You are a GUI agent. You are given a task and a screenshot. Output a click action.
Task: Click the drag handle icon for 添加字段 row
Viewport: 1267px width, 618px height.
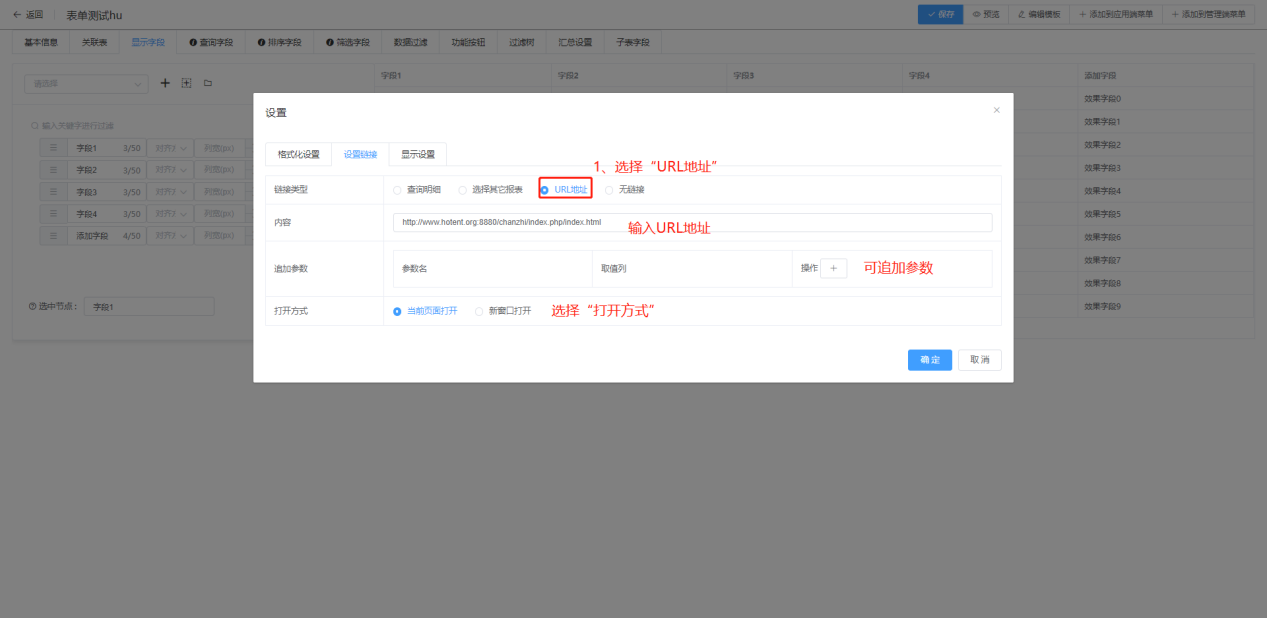click(54, 236)
